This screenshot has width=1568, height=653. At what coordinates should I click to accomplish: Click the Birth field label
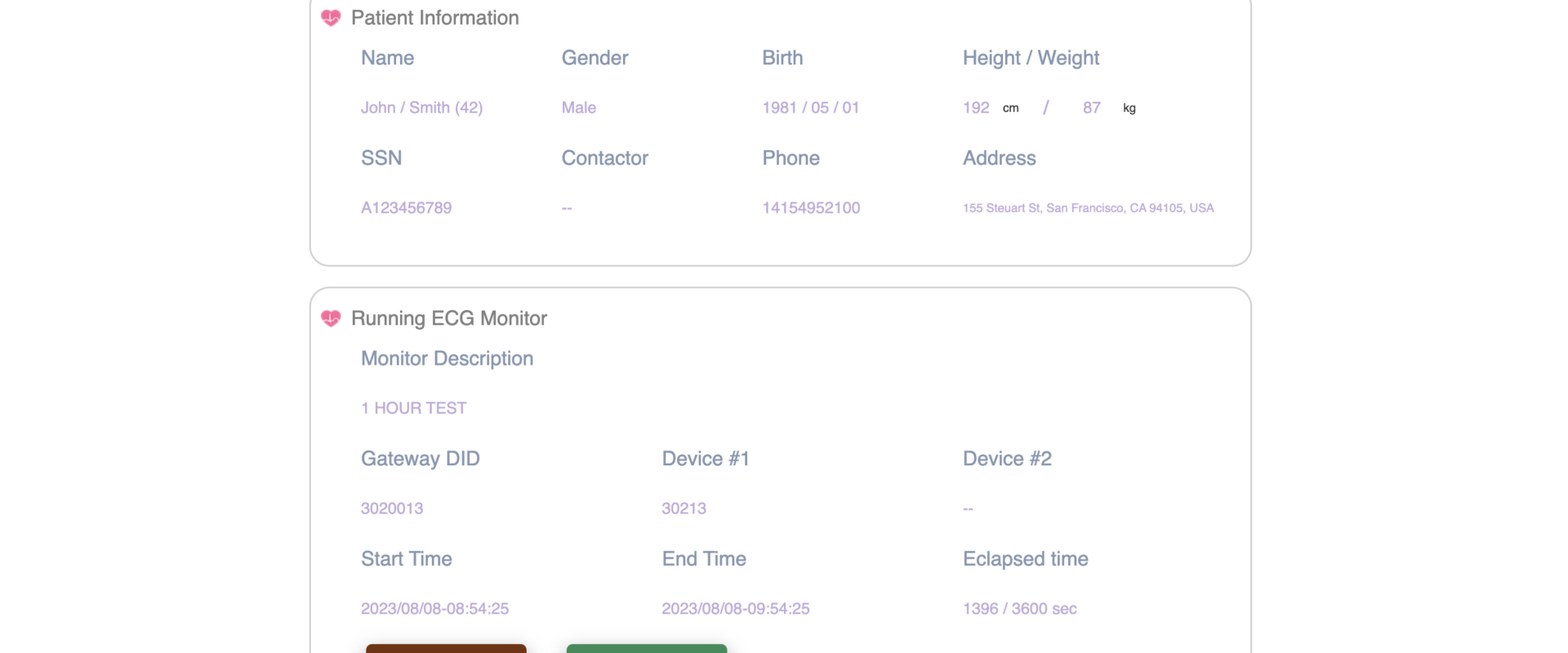pos(782,58)
